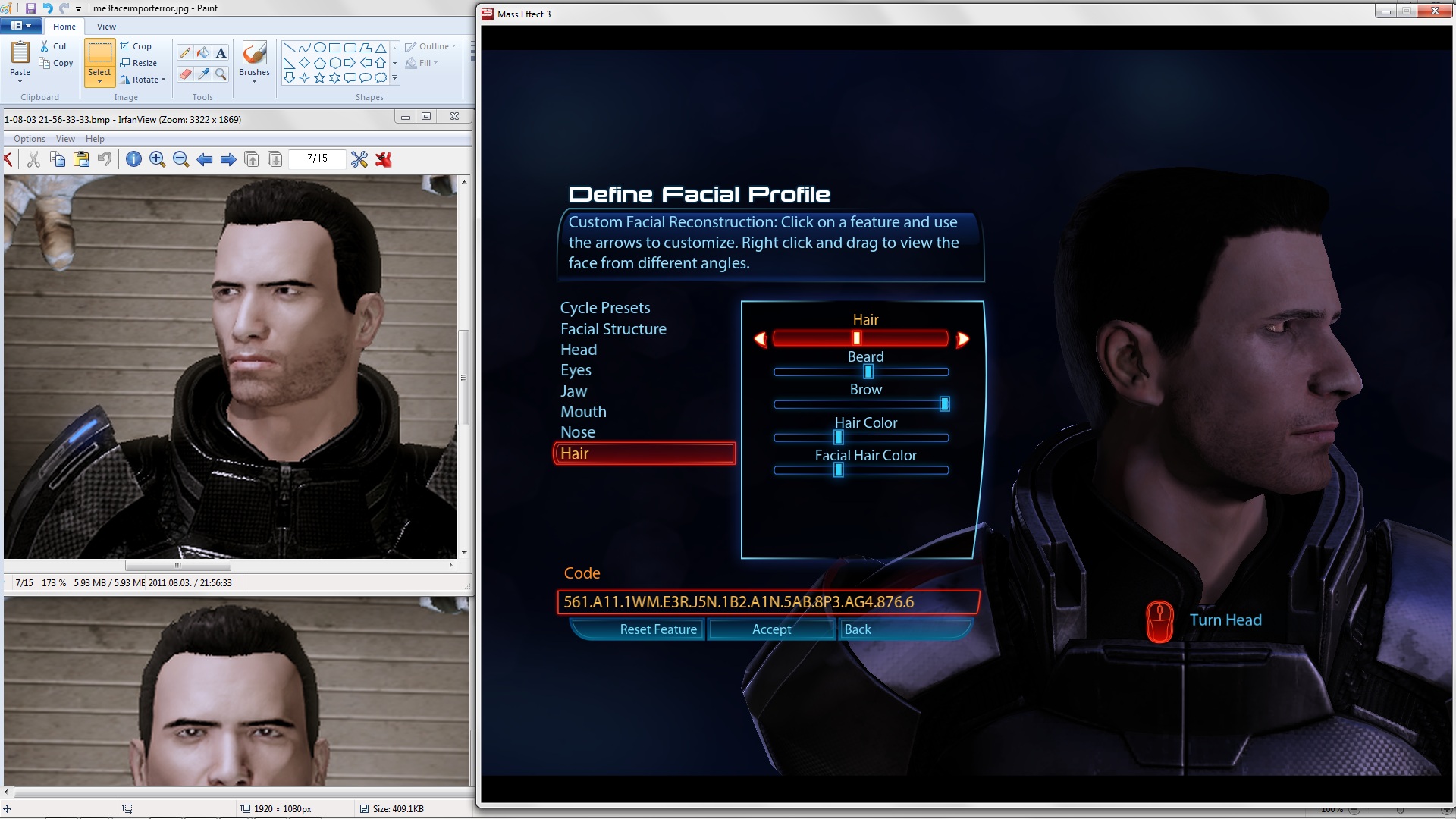1456x819 pixels.
Task: Click the Hair Color slider track
Action: pyautogui.click(x=861, y=438)
